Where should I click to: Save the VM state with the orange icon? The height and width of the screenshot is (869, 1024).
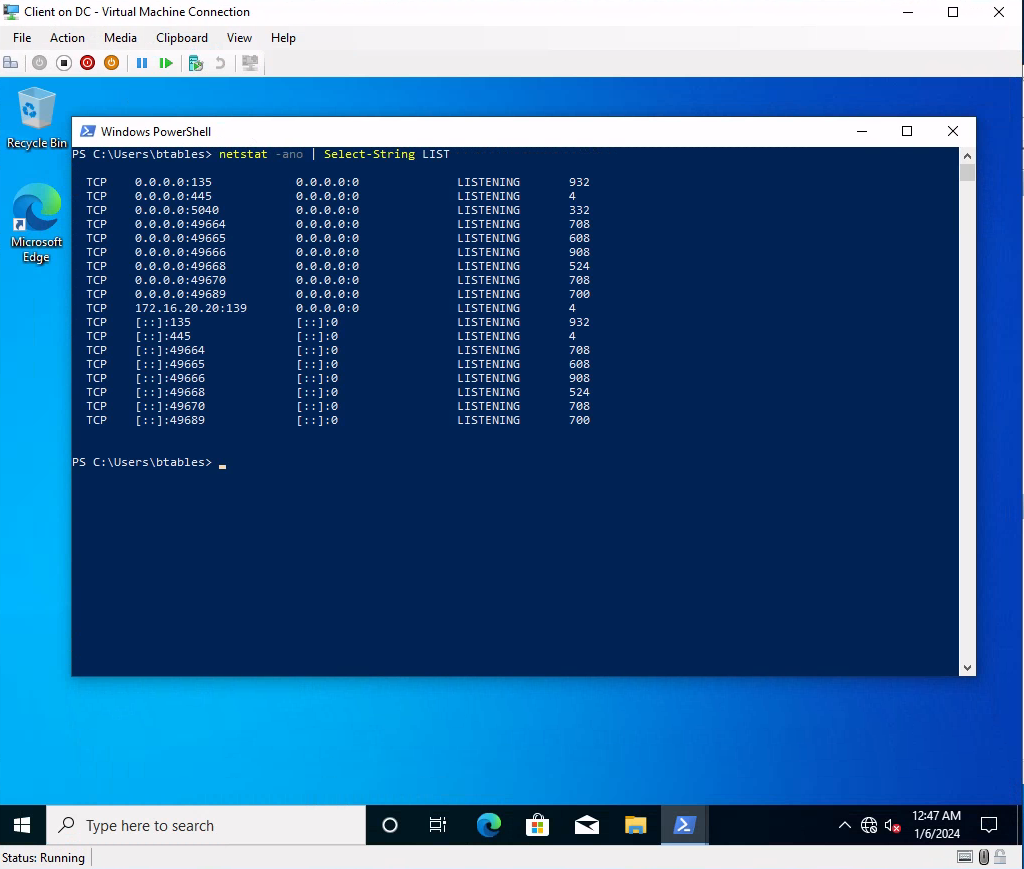tap(112, 63)
